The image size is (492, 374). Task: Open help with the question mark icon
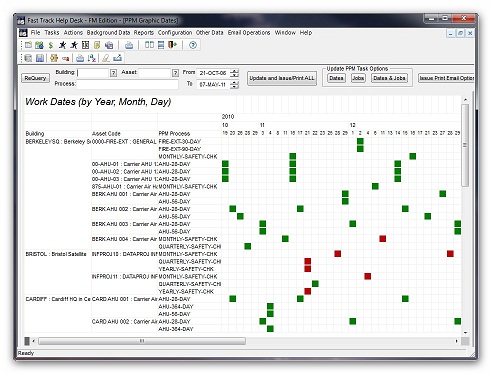point(193,45)
